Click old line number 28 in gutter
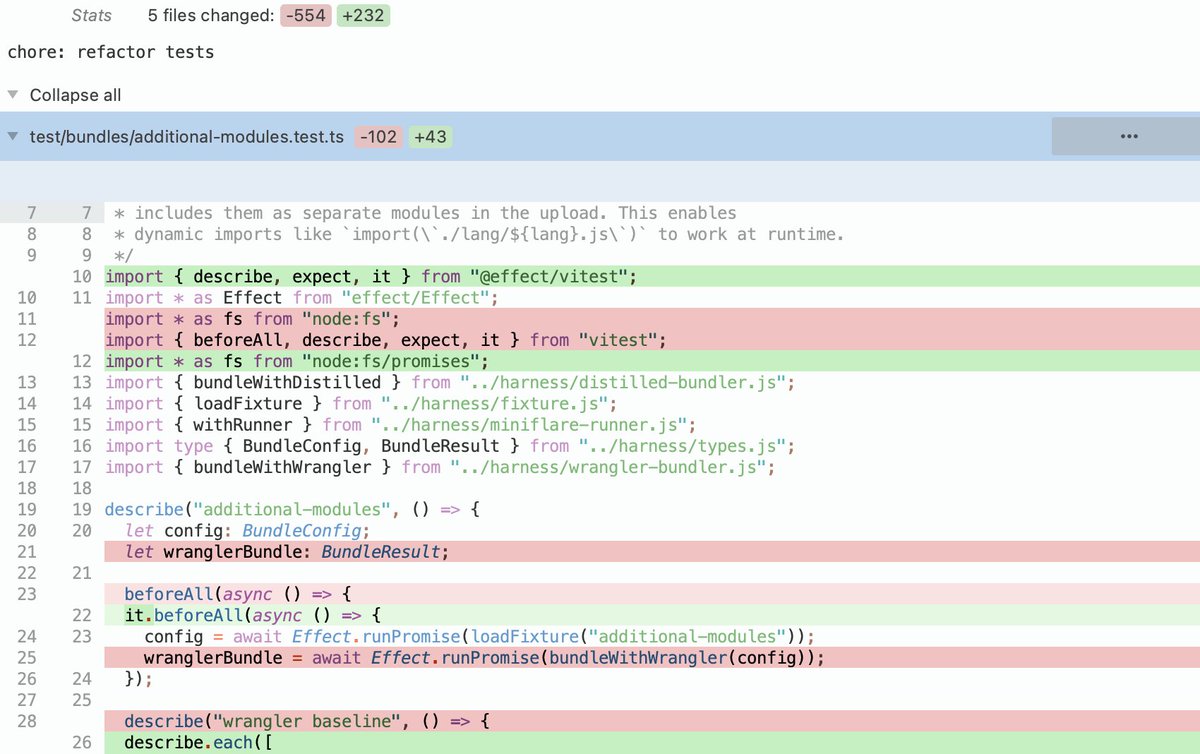 pos(27,721)
